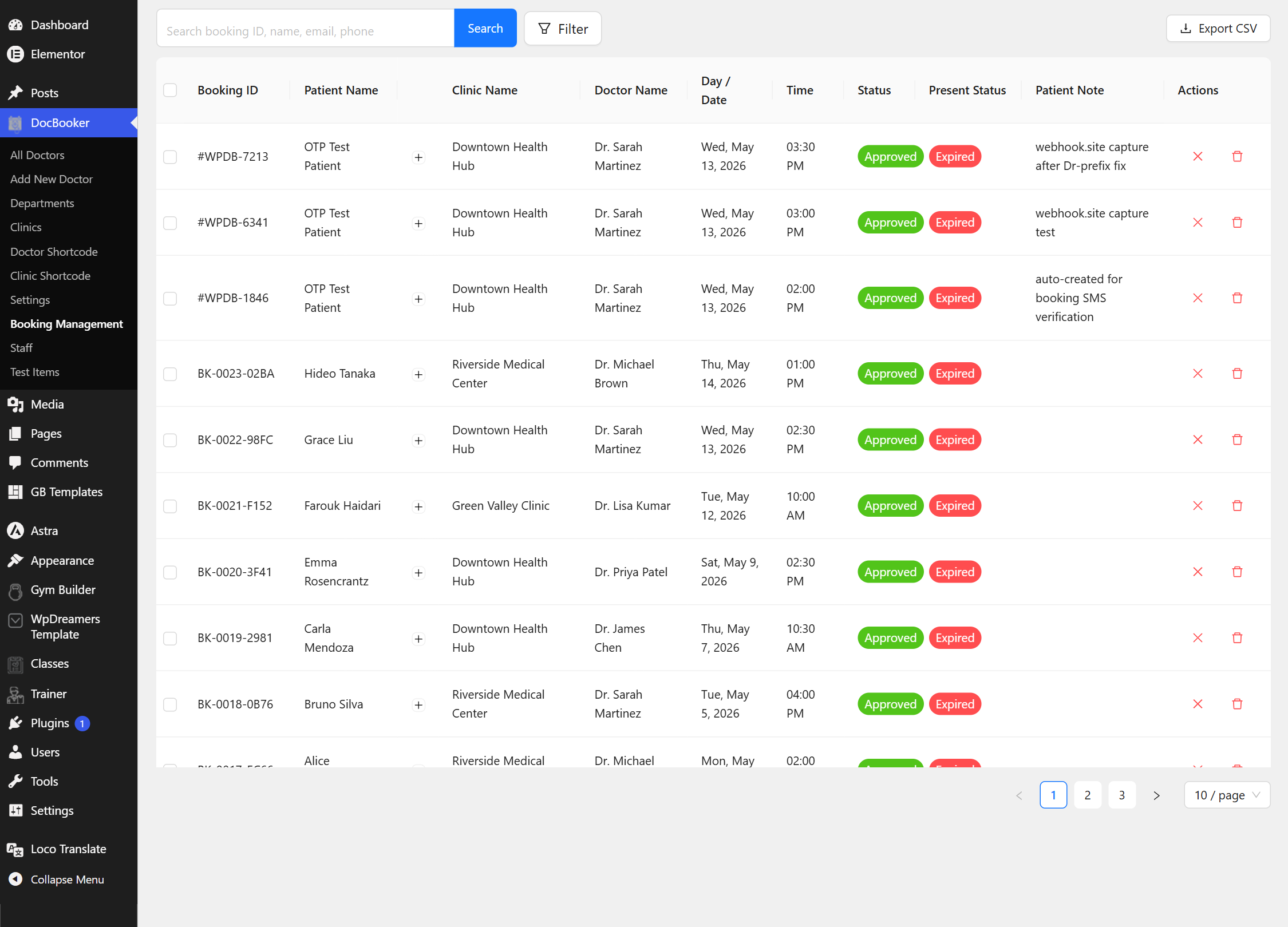
Task: Cancel Carla Mendoza booking with X icon
Action: 1198,637
